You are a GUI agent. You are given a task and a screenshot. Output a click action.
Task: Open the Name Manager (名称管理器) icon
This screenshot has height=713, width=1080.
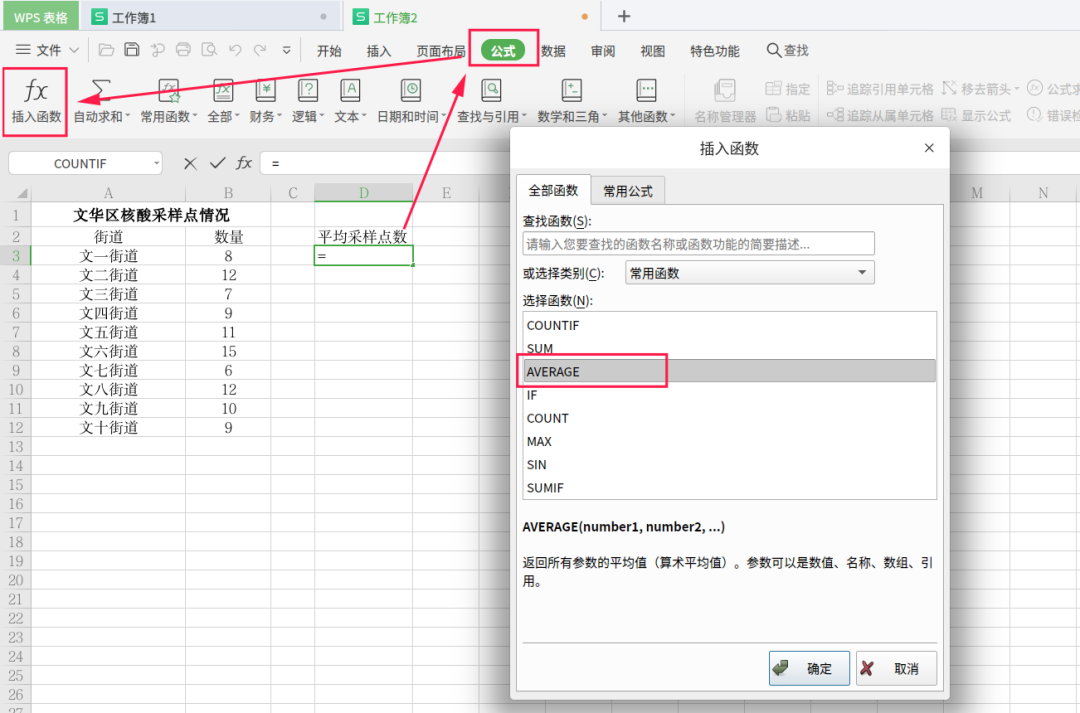pyautogui.click(x=725, y=90)
